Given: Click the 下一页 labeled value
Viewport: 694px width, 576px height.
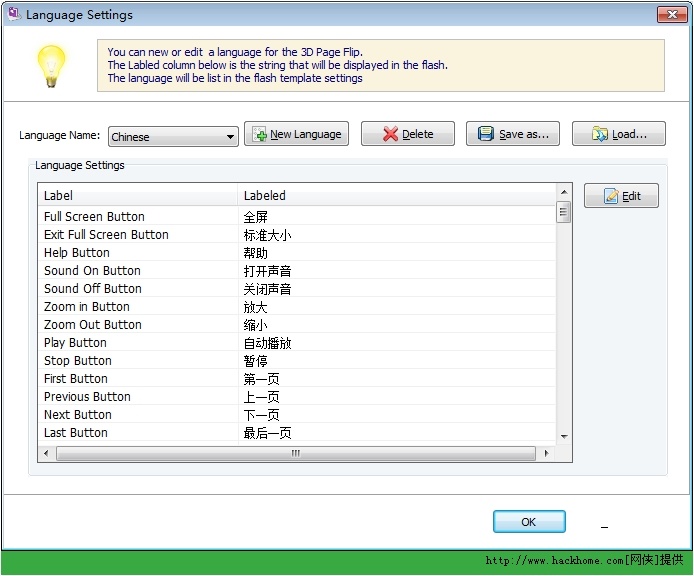Looking at the screenshot, I should (x=262, y=415).
